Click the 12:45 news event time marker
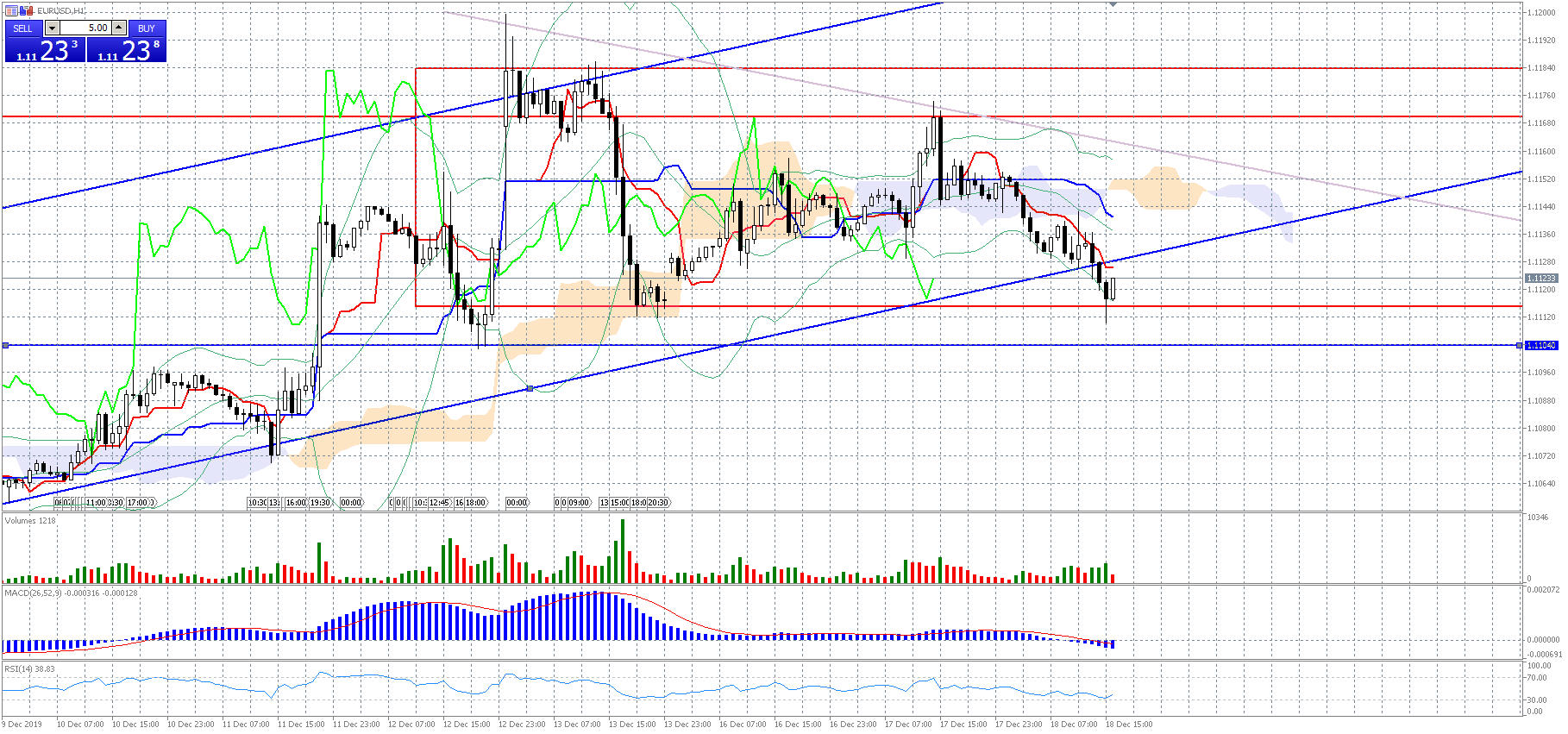The height and width of the screenshot is (734, 1568). [440, 502]
